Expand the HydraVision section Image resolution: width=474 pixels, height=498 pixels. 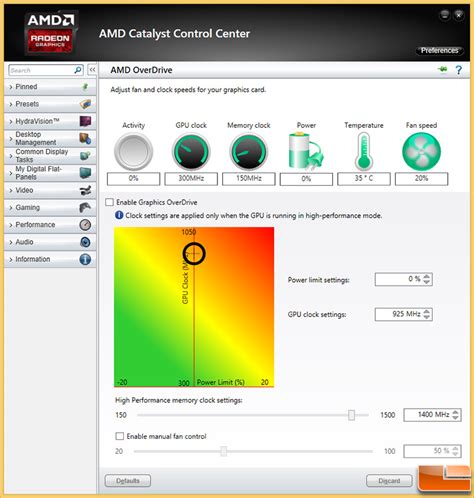click(x=50, y=121)
